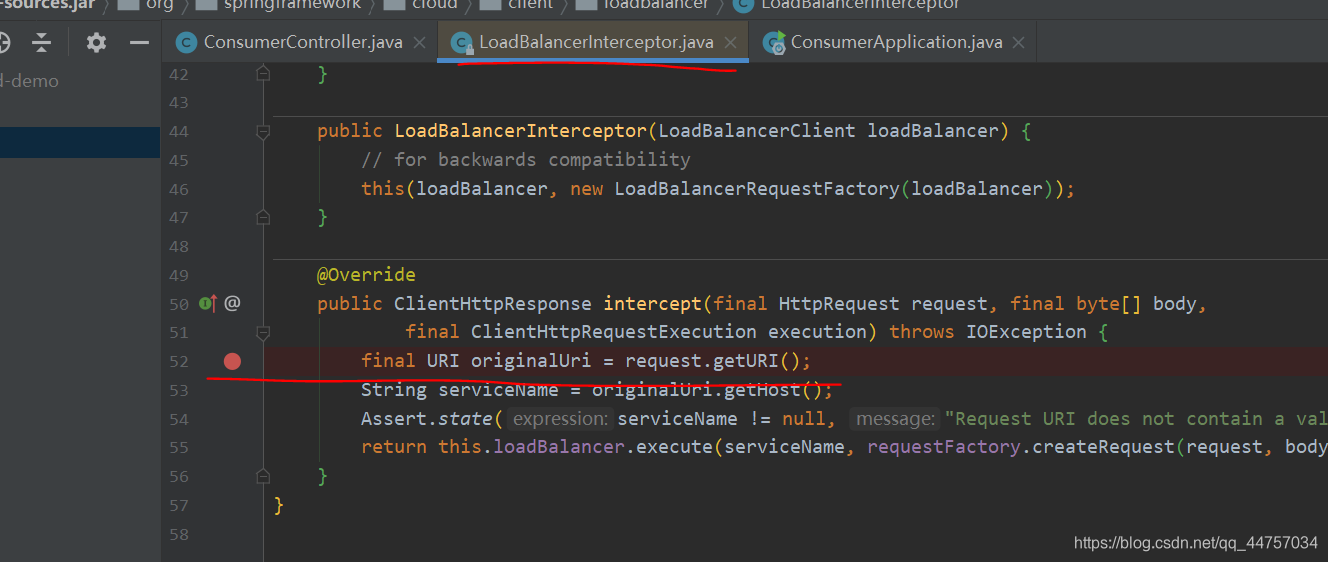Click "ClientHttpRequestExecution" parameter type
This screenshot has height=562, width=1328.
tap(614, 332)
